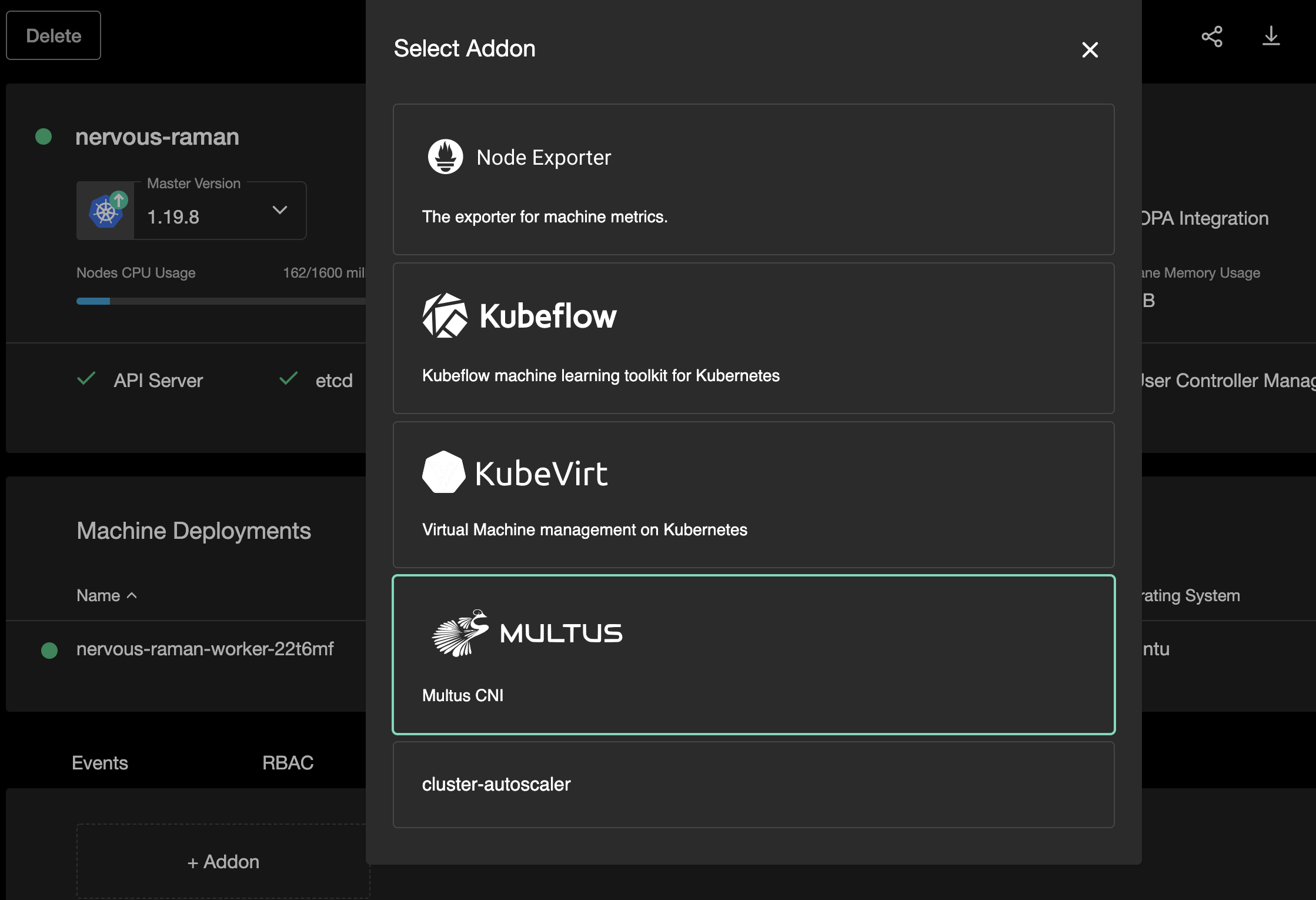Click the + Addon button
The image size is (1316, 900).
[222, 861]
